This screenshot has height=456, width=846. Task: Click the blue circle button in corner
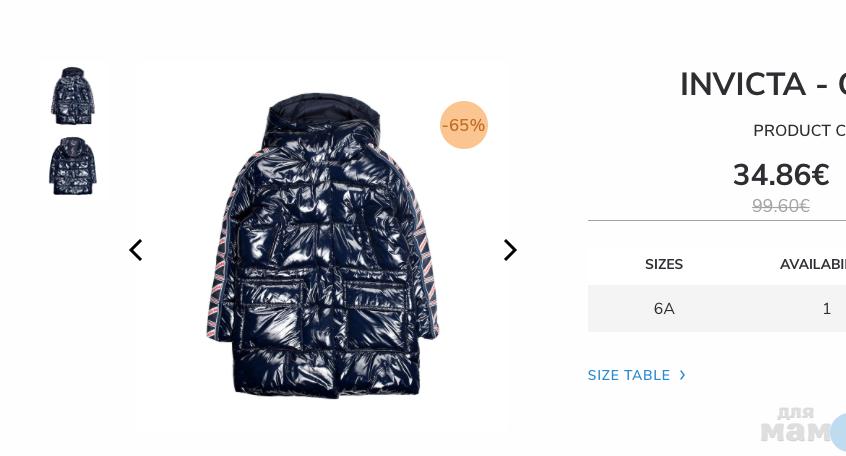pos(838,433)
